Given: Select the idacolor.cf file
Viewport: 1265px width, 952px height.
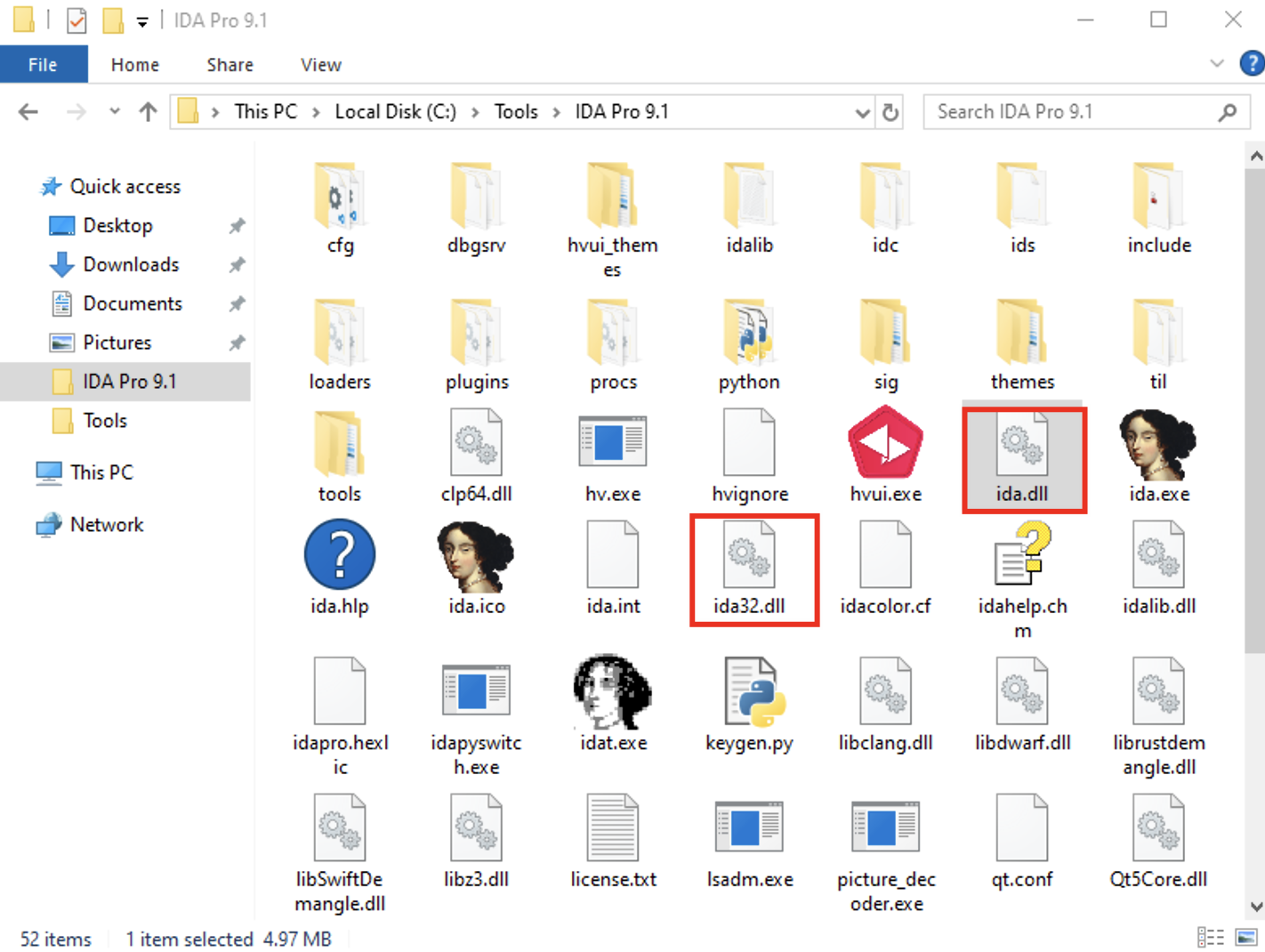Looking at the screenshot, I should pyautogui.click(x=886, y=568).
